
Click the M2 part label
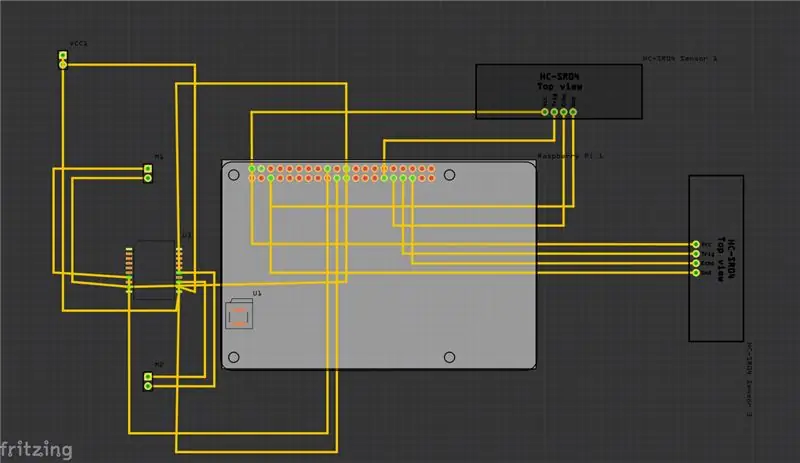coord(159,364)
